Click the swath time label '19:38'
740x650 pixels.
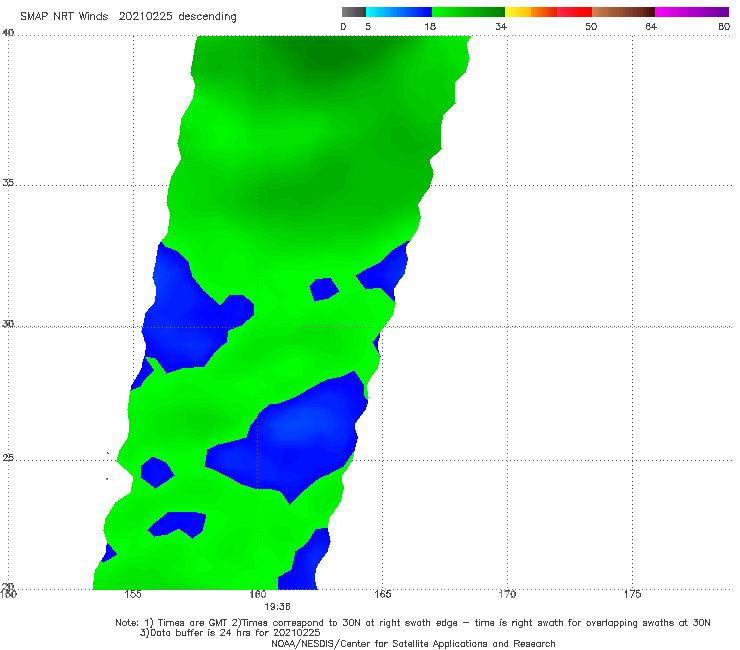point(277,607)
